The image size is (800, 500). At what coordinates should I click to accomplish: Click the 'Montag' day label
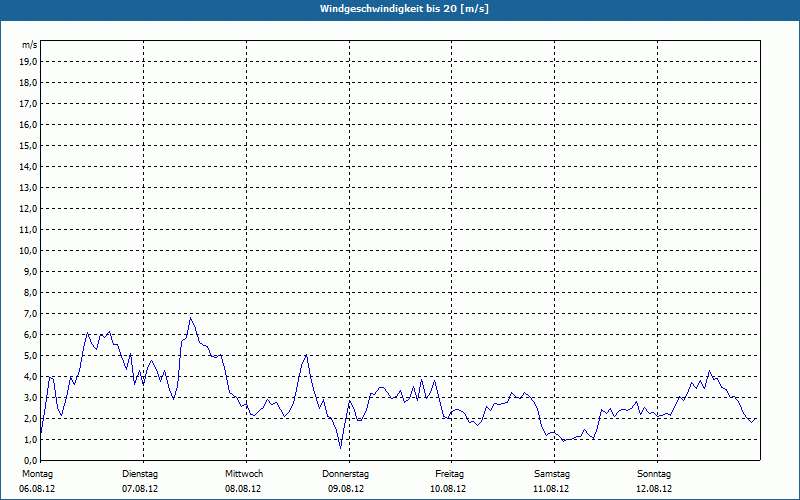(37, 474)
